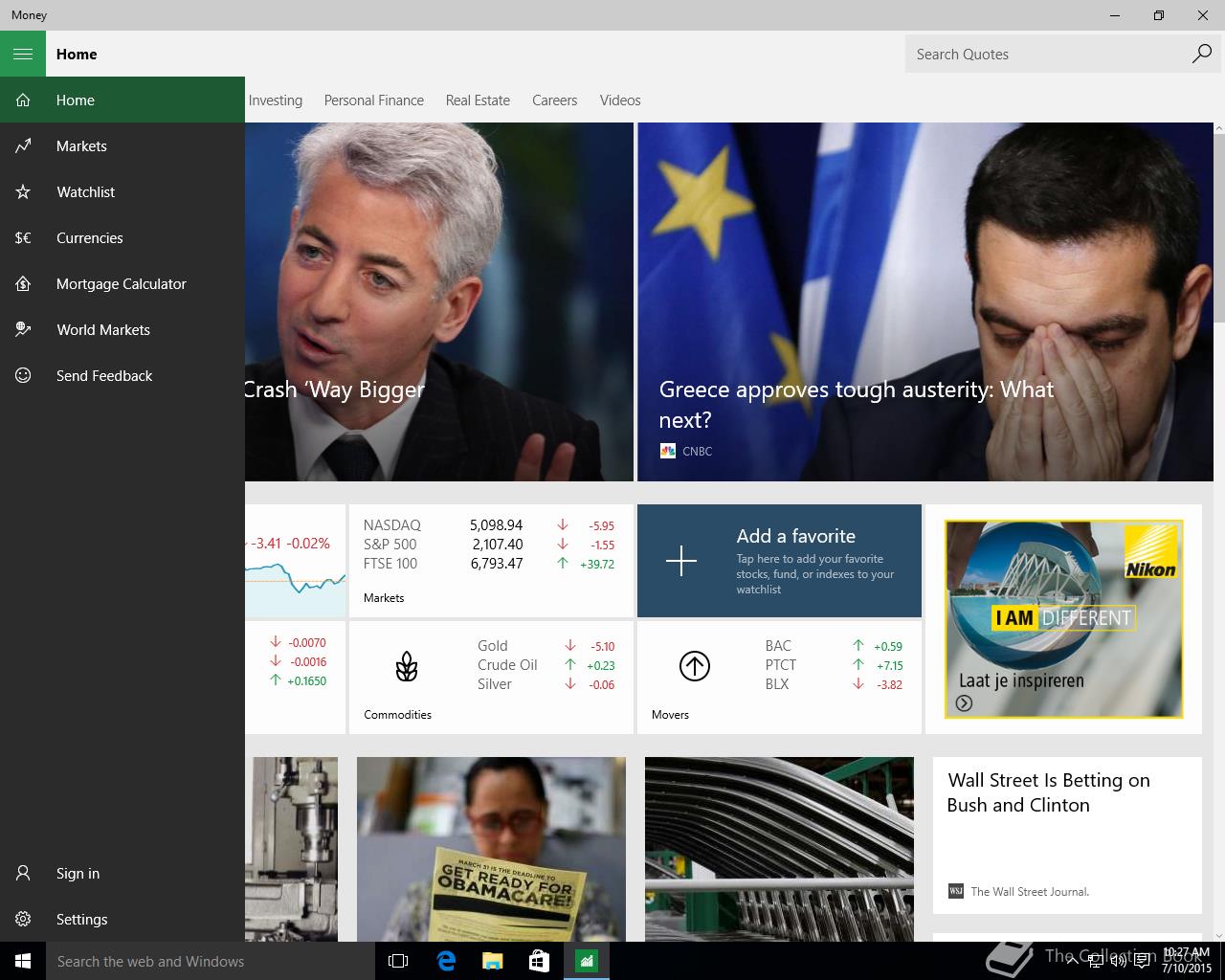The height and width of the screenshot is (980, 1225).
Task: Open the Videos tab
Action: 620,100
